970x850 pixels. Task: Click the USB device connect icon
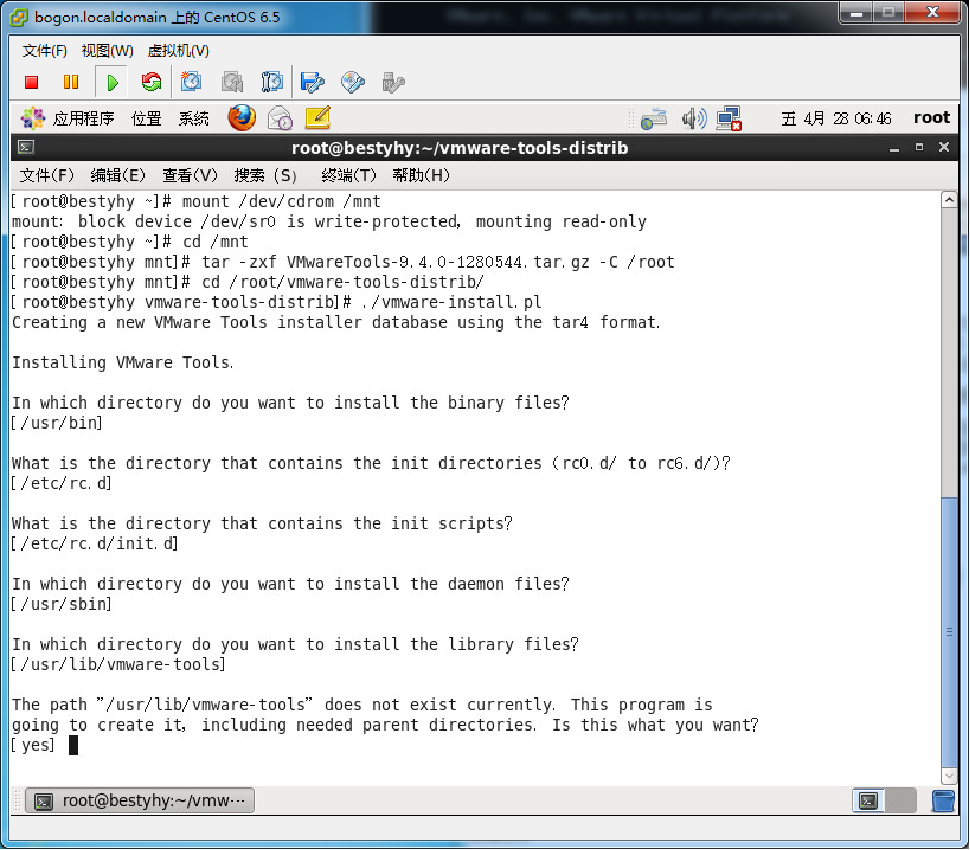(x=393, y=82)
